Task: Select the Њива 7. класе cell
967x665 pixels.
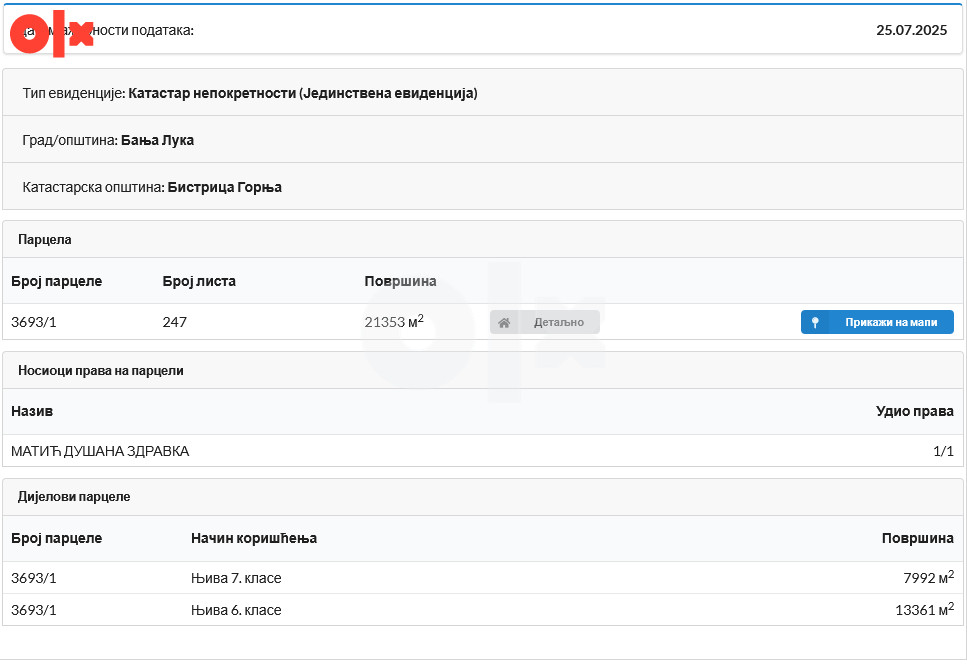Action: 236,578
